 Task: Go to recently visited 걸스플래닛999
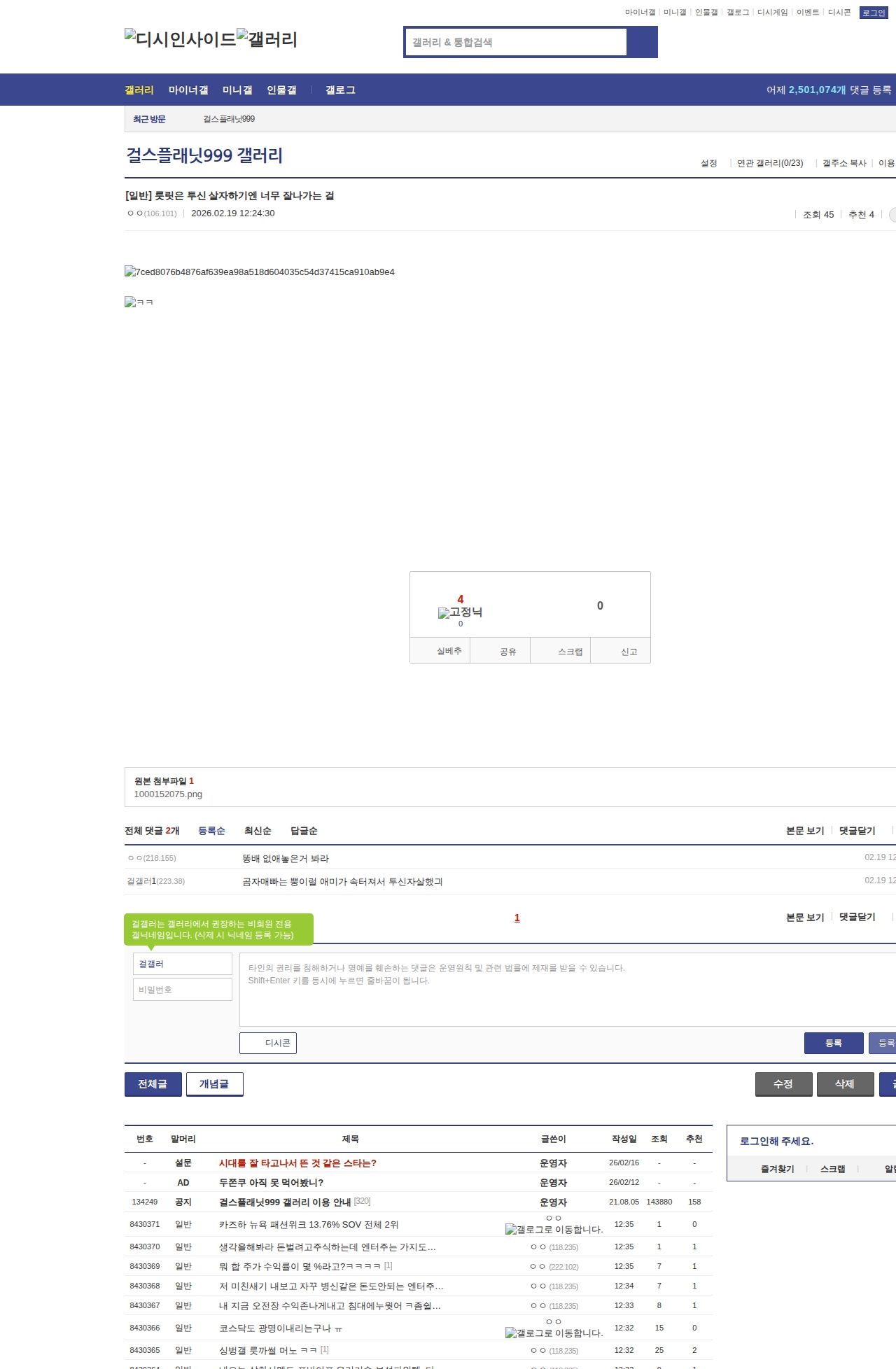pyautogui.click(x=229, y=119)
